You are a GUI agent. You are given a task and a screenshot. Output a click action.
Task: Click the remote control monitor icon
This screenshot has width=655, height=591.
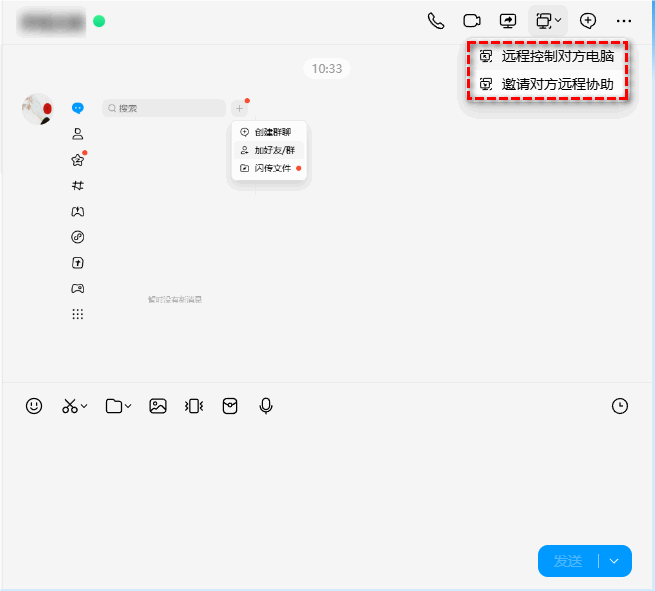coord(543,20)
